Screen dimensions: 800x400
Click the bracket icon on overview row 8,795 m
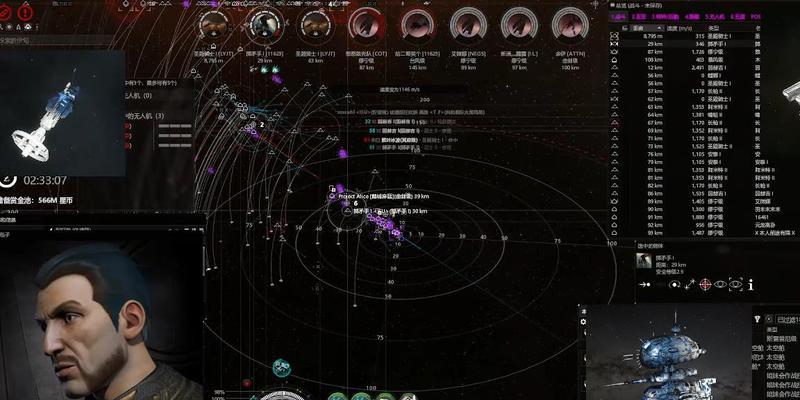[615, 36]
